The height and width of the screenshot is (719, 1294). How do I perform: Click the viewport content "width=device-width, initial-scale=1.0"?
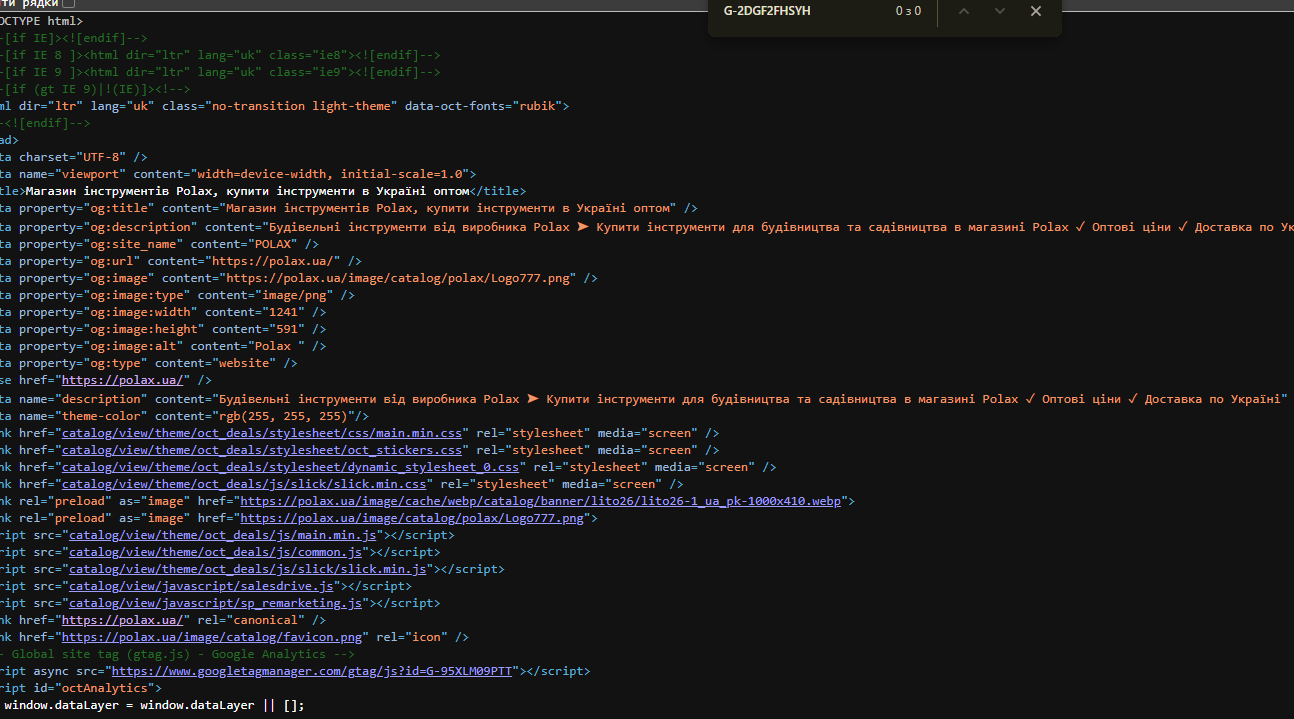click(x=330, y=174)
